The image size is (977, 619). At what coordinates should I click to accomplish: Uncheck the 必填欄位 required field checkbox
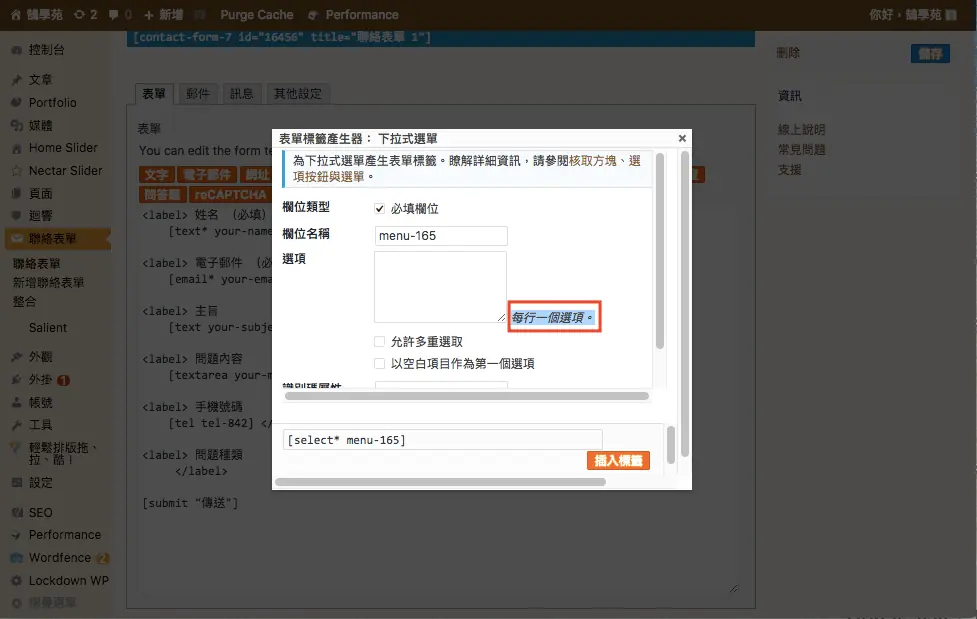(379, 209)
